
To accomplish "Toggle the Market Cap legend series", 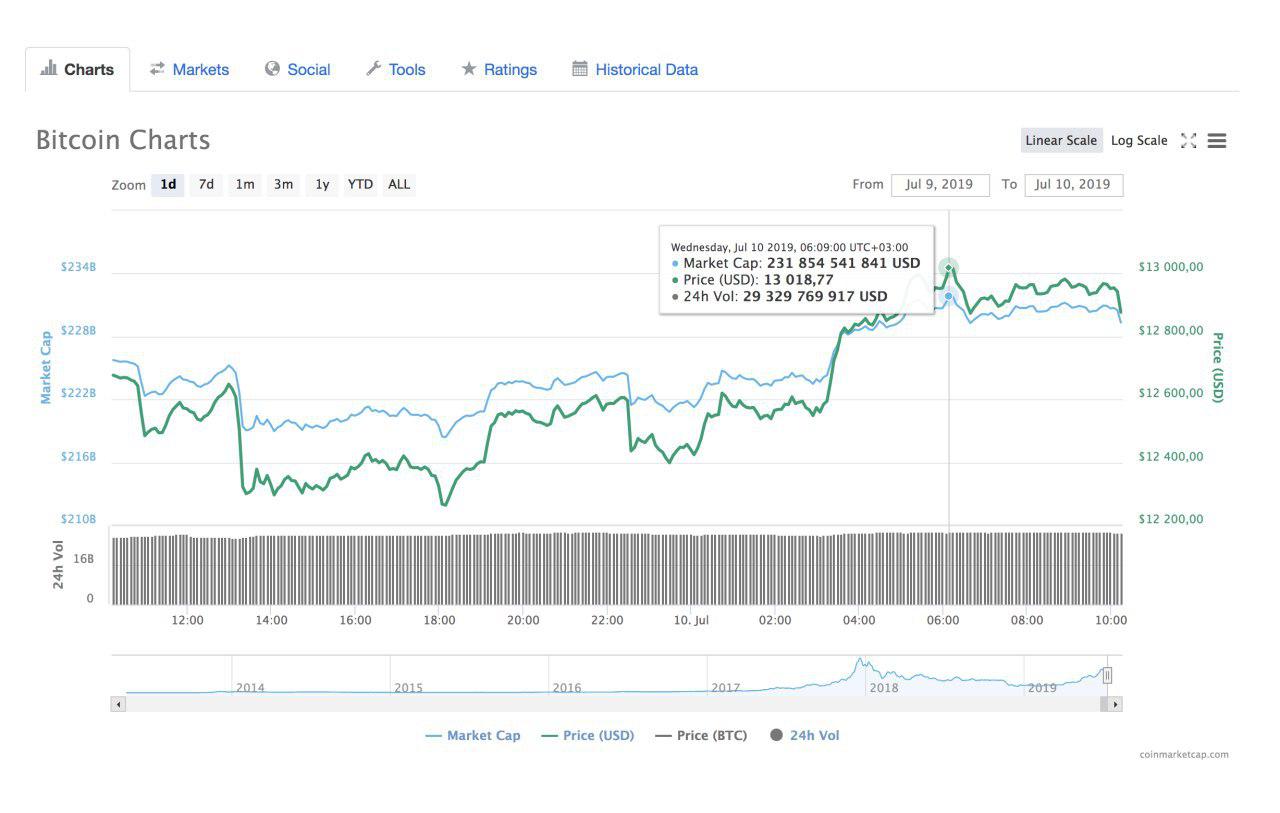I will [472, 735].
